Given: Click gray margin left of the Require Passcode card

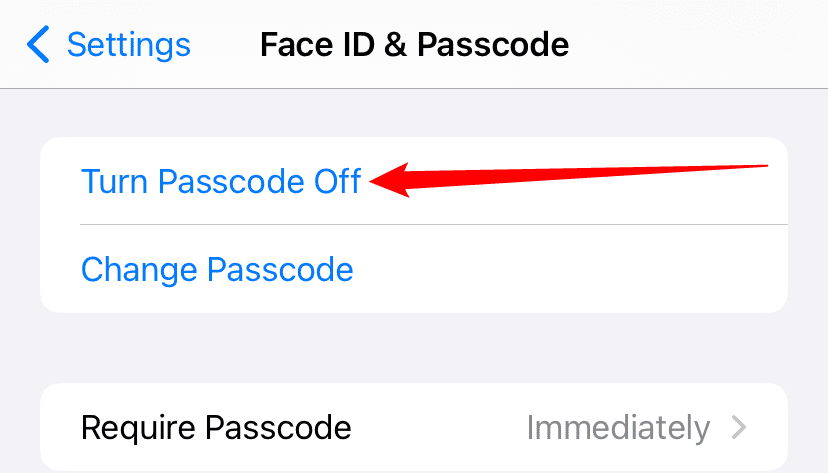Looking at the screenshot, I should click(x=19, y=428).
